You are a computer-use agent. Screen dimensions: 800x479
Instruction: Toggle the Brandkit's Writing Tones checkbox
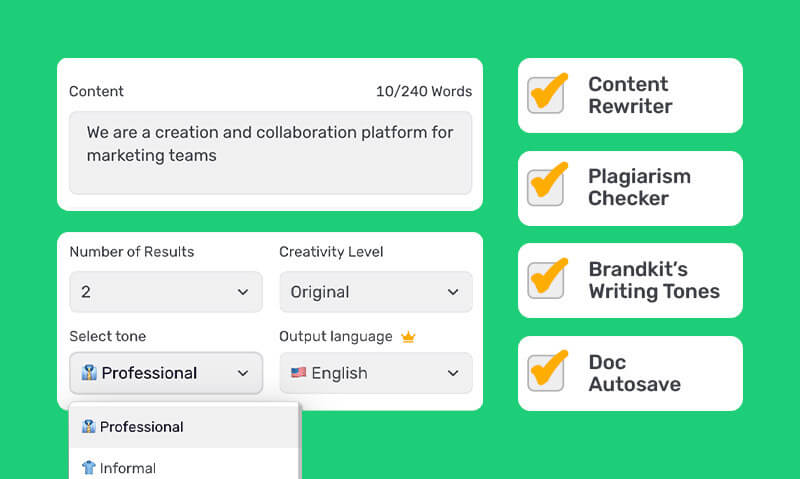[546, 280]
